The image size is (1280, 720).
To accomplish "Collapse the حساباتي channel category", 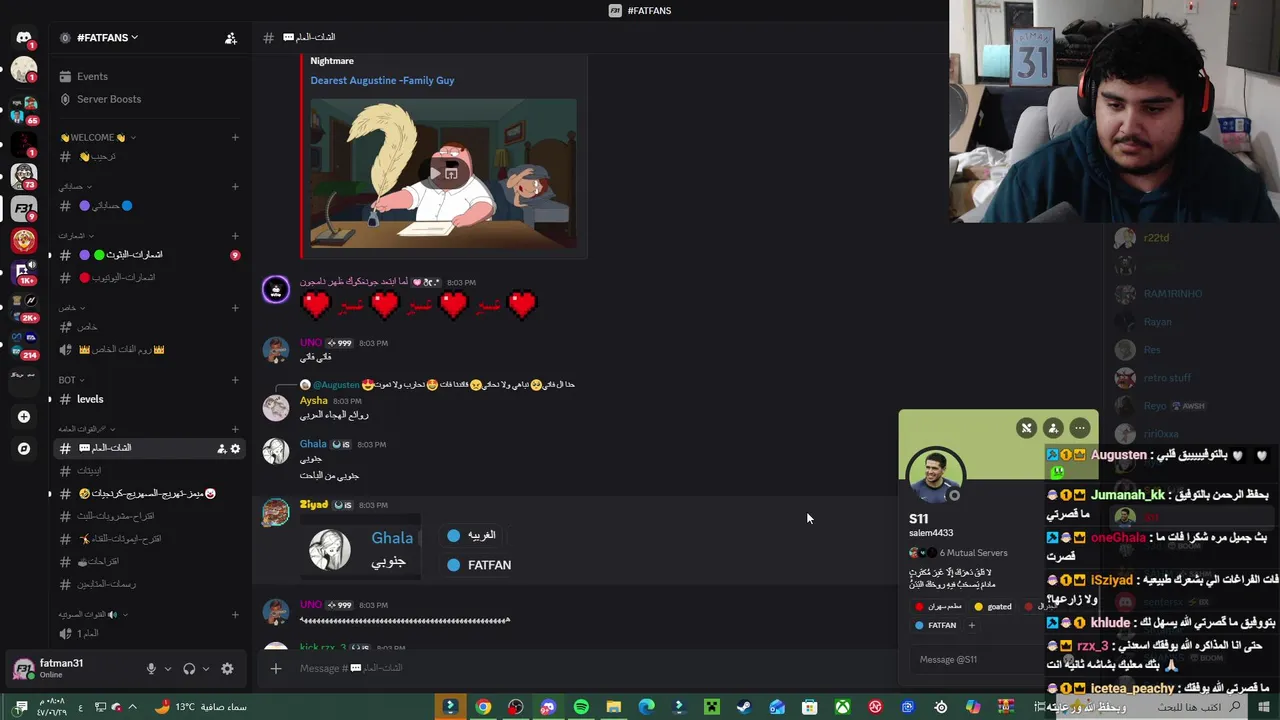I will (x=75, y=186).
